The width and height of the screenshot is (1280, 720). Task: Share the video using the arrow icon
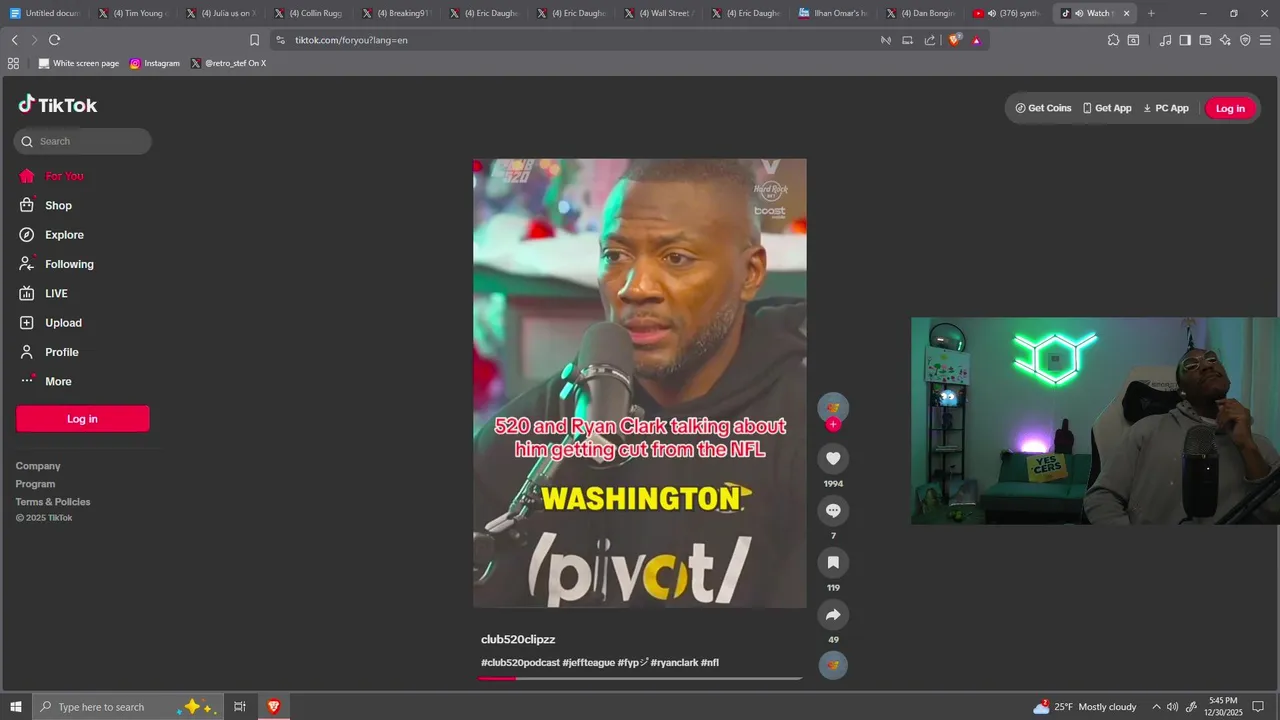[x=833, y=614]
